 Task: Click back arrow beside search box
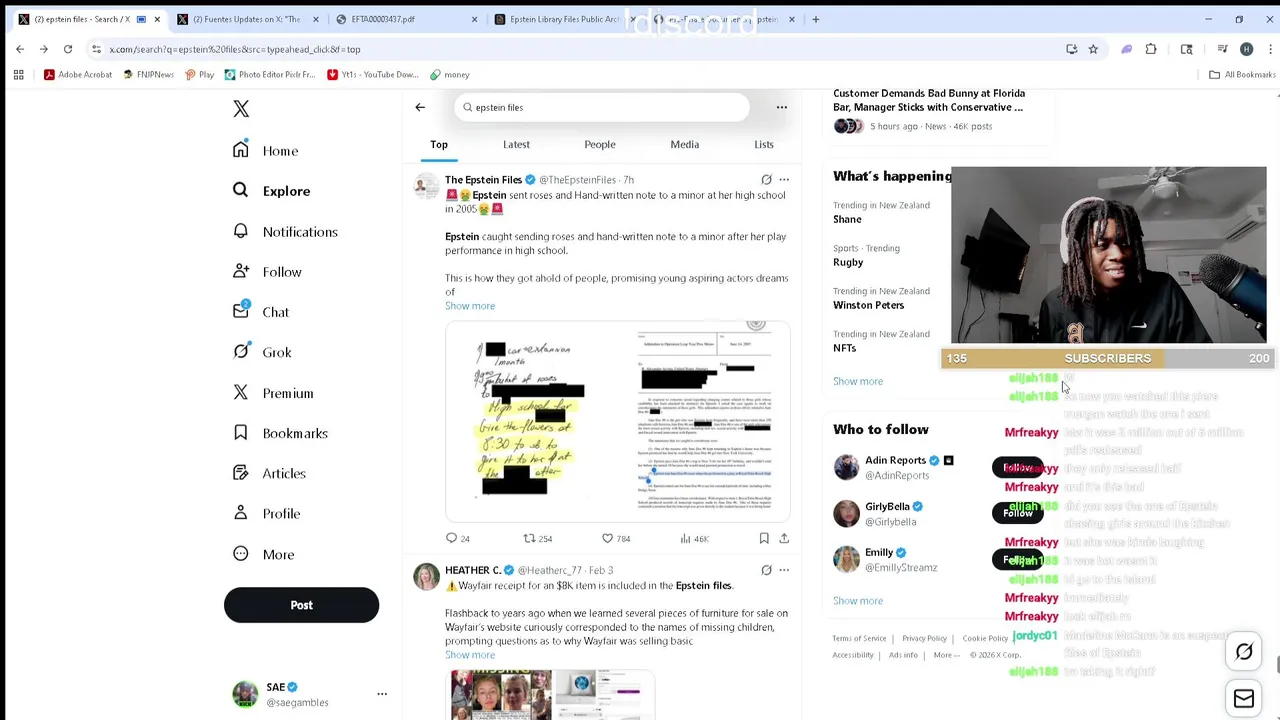coord(420,107)
